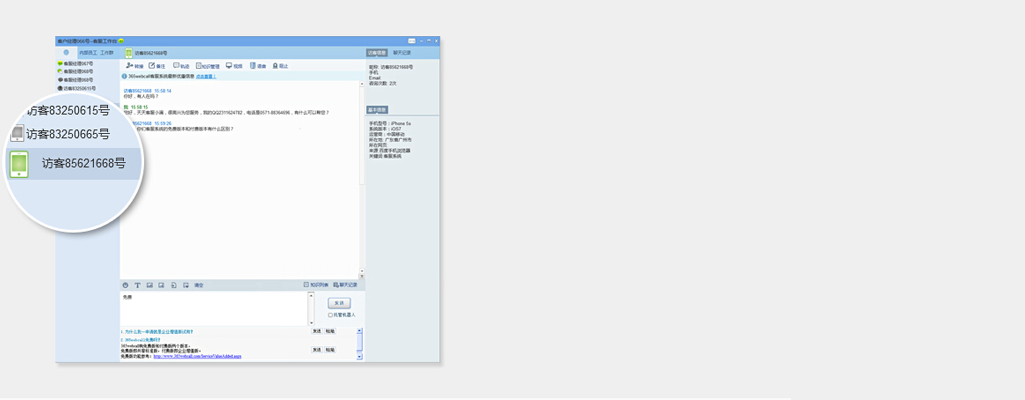Screen dimensions: 1025x400
Task: Enable the 托管机器人 checkbox
Action: [331, 314]
